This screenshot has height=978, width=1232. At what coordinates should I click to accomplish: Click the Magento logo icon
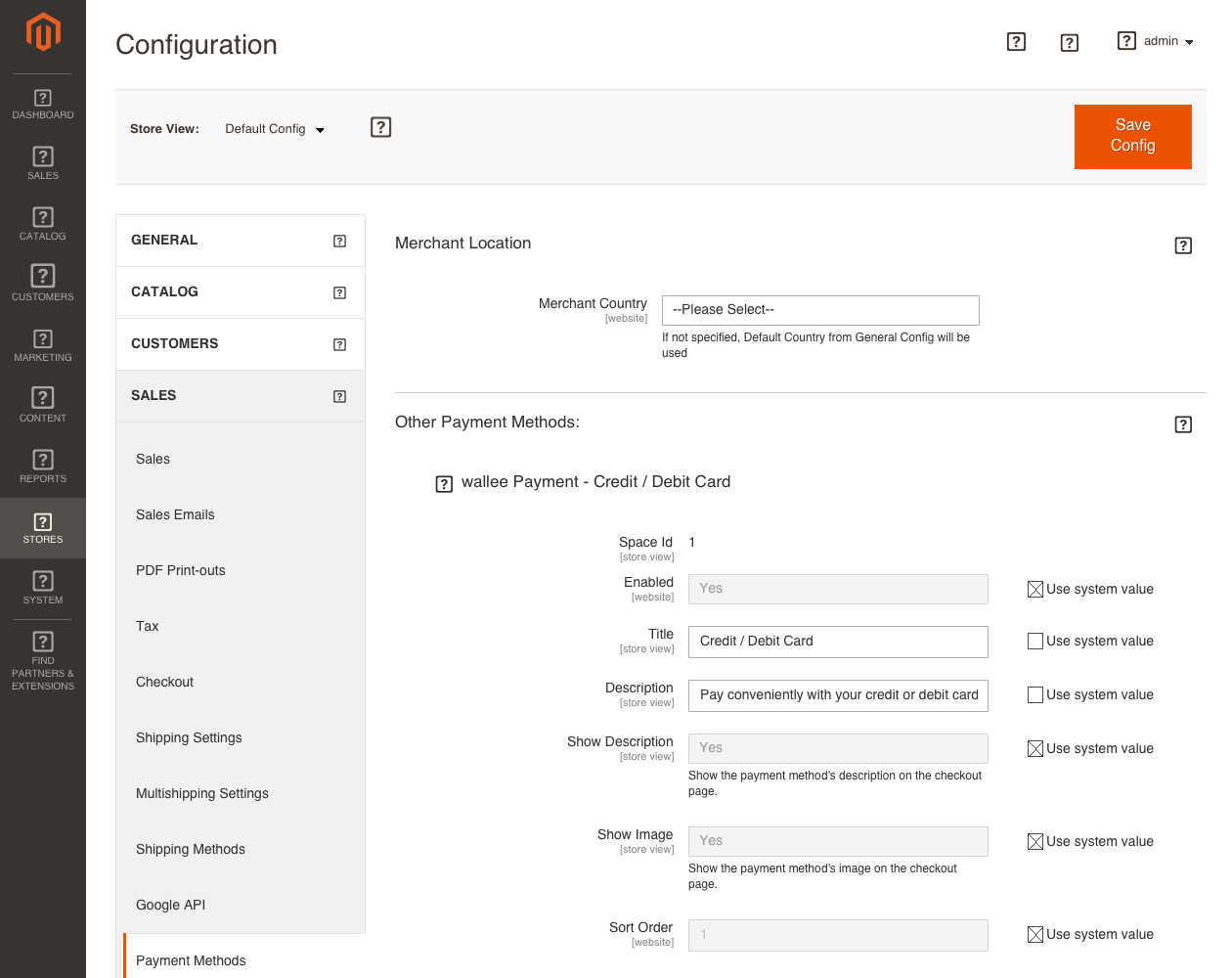[42, 32]
